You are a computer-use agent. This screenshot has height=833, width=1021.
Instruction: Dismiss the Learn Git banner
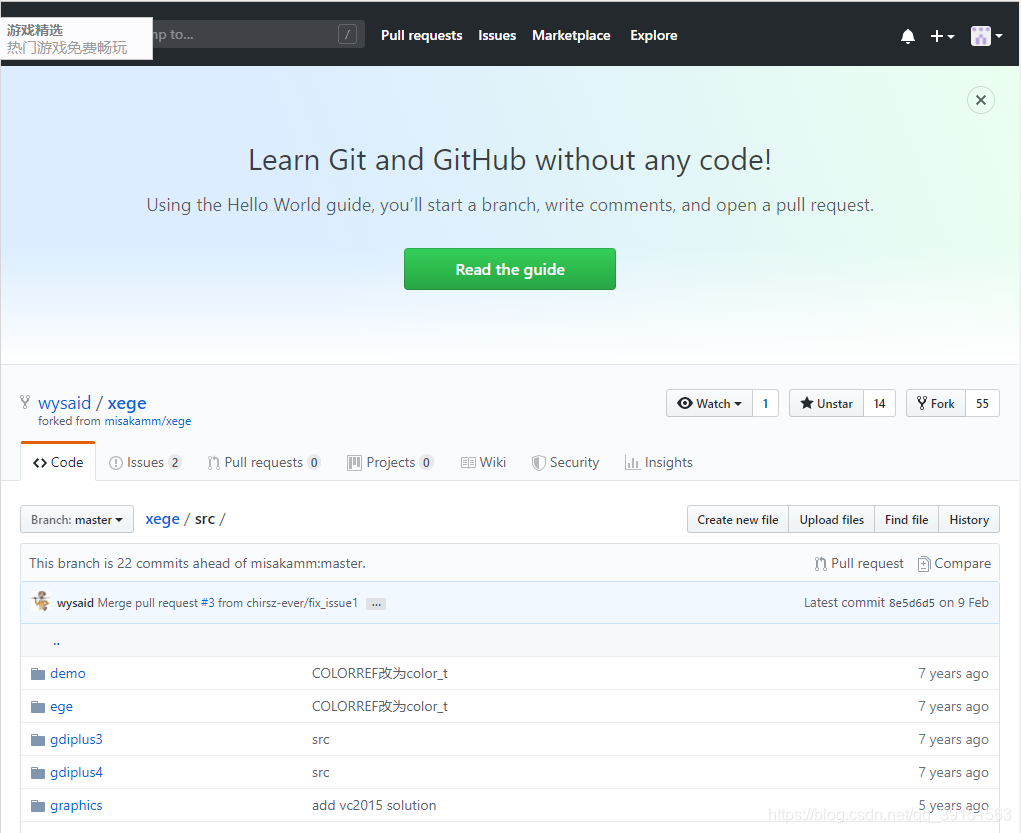pos(981,100)
